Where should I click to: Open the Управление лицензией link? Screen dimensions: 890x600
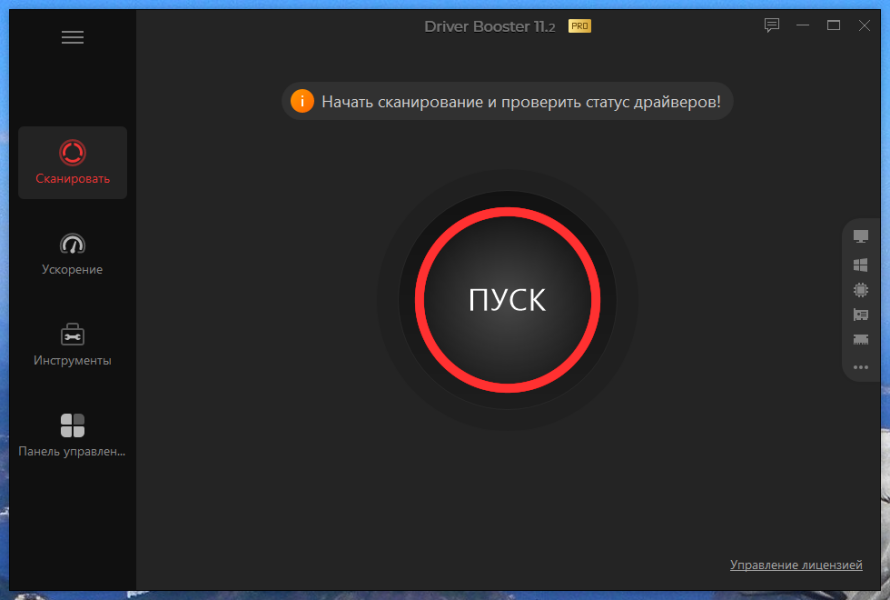[x=796, y=565]
